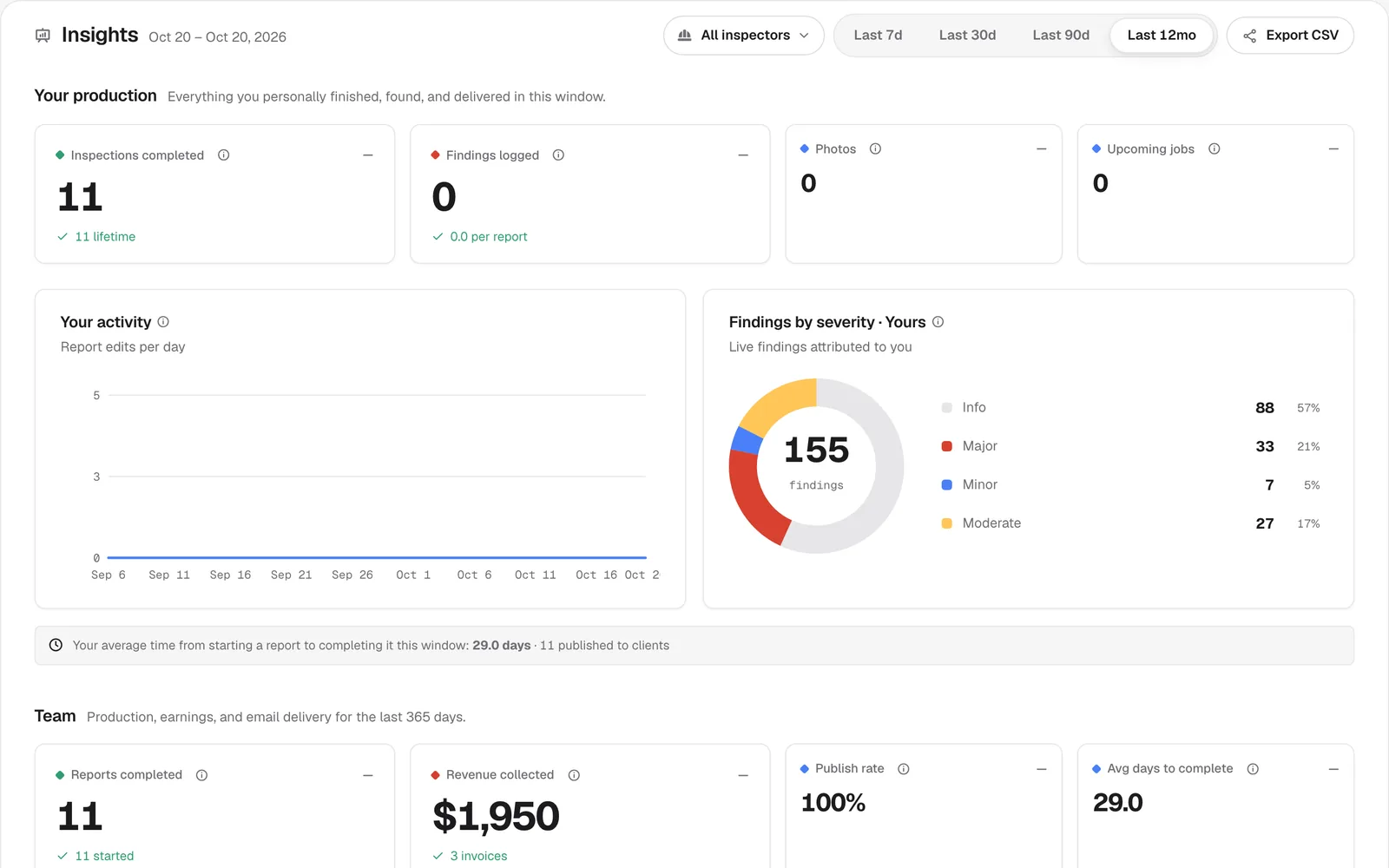Viewport: 1389px width, 868px height.
Task: Click the 'Oct 1' axis label
Action: (413, 575)
